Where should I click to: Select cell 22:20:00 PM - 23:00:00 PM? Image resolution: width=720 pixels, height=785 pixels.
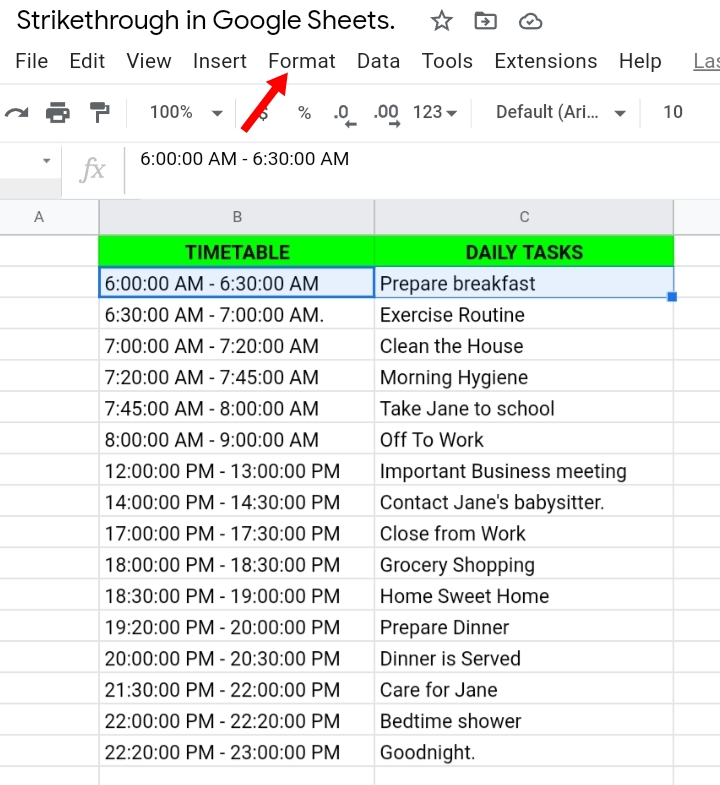pyautogui.click(x=237, y=751)
